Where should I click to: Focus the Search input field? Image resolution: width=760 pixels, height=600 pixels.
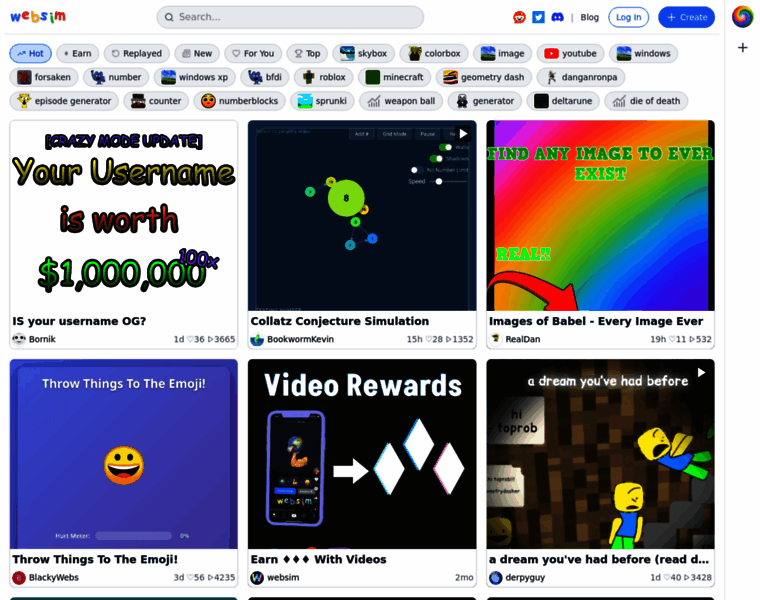(290, 17)
